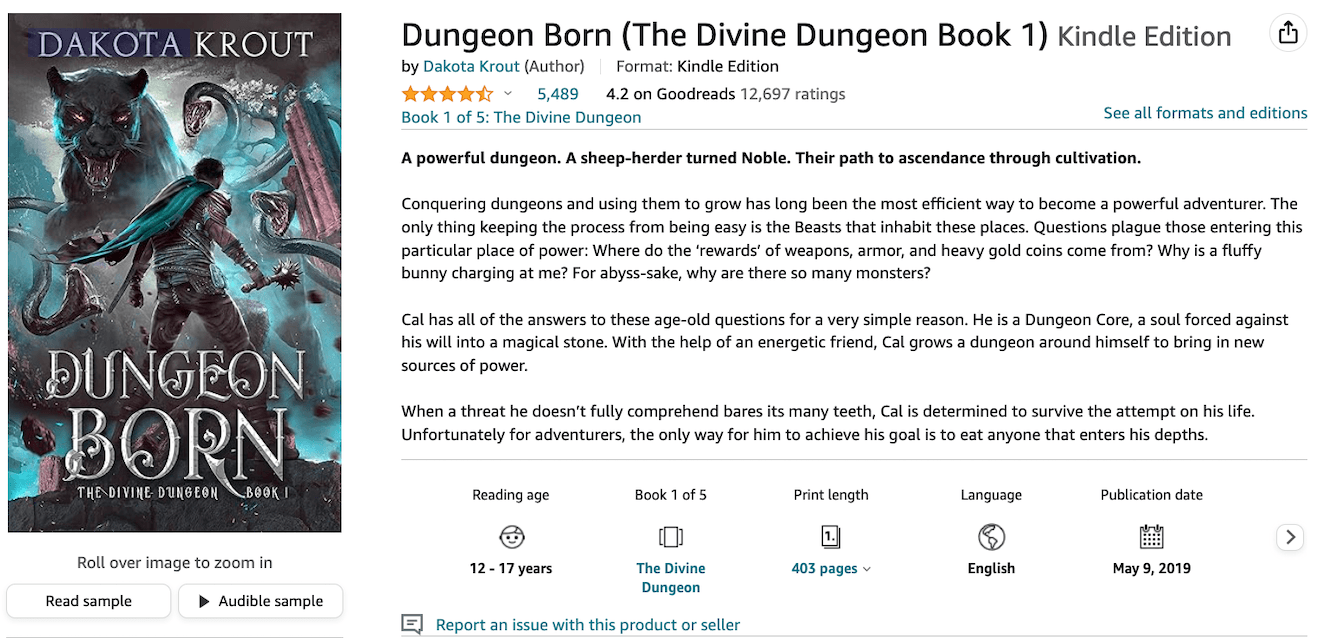Click the orange star rating stars

(447, 93)
